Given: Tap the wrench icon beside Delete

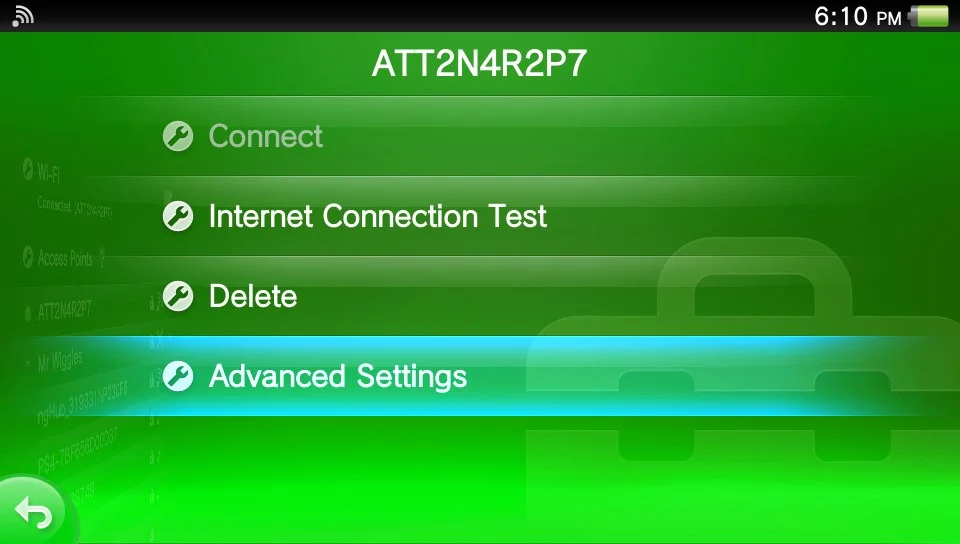Looking at the screenshot, I should [178, 296].
